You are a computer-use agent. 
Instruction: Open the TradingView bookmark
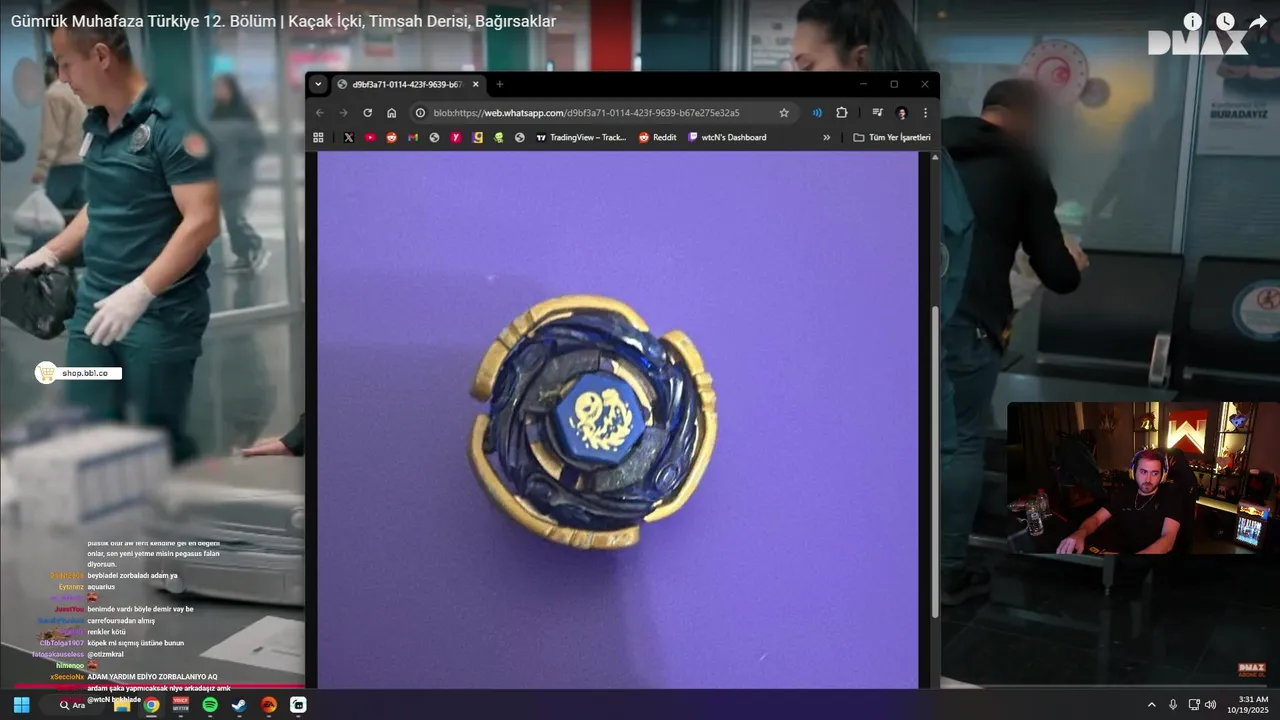coord(581,137)
